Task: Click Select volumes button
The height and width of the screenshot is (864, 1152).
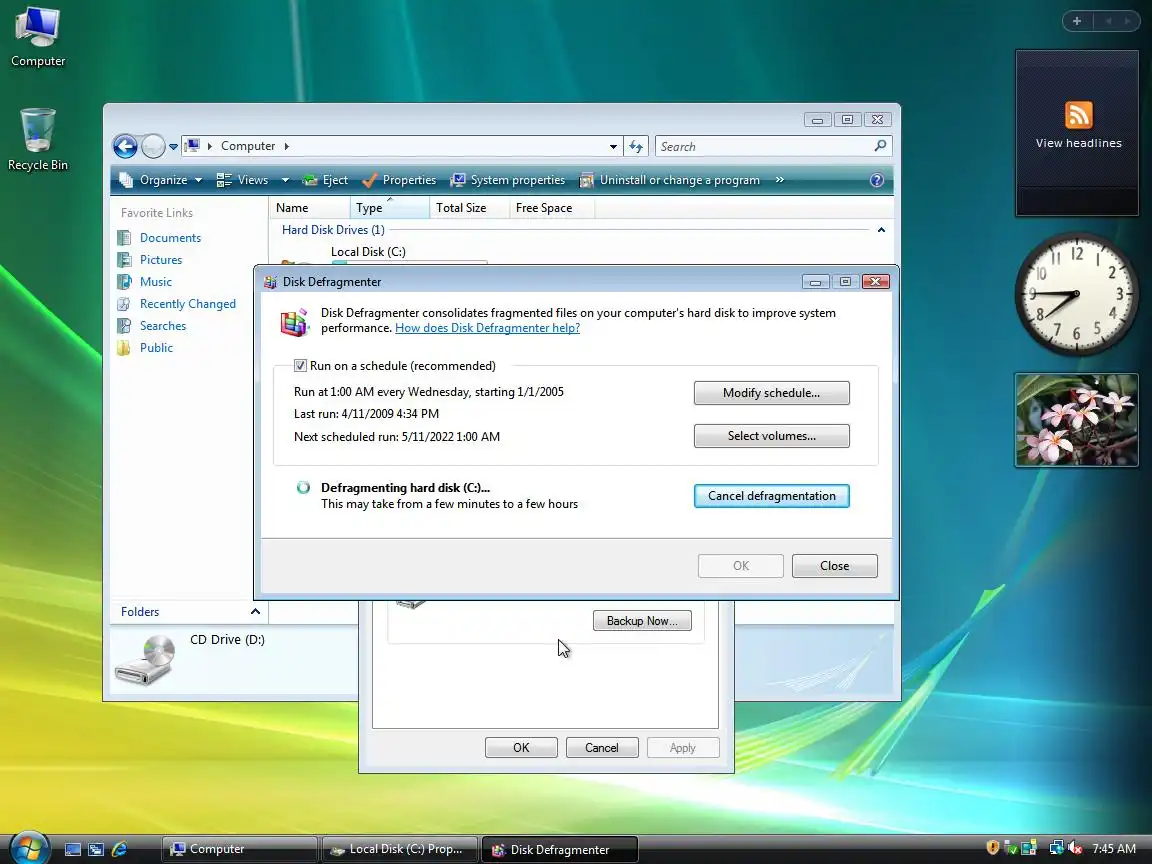Action: coord(771,436)
